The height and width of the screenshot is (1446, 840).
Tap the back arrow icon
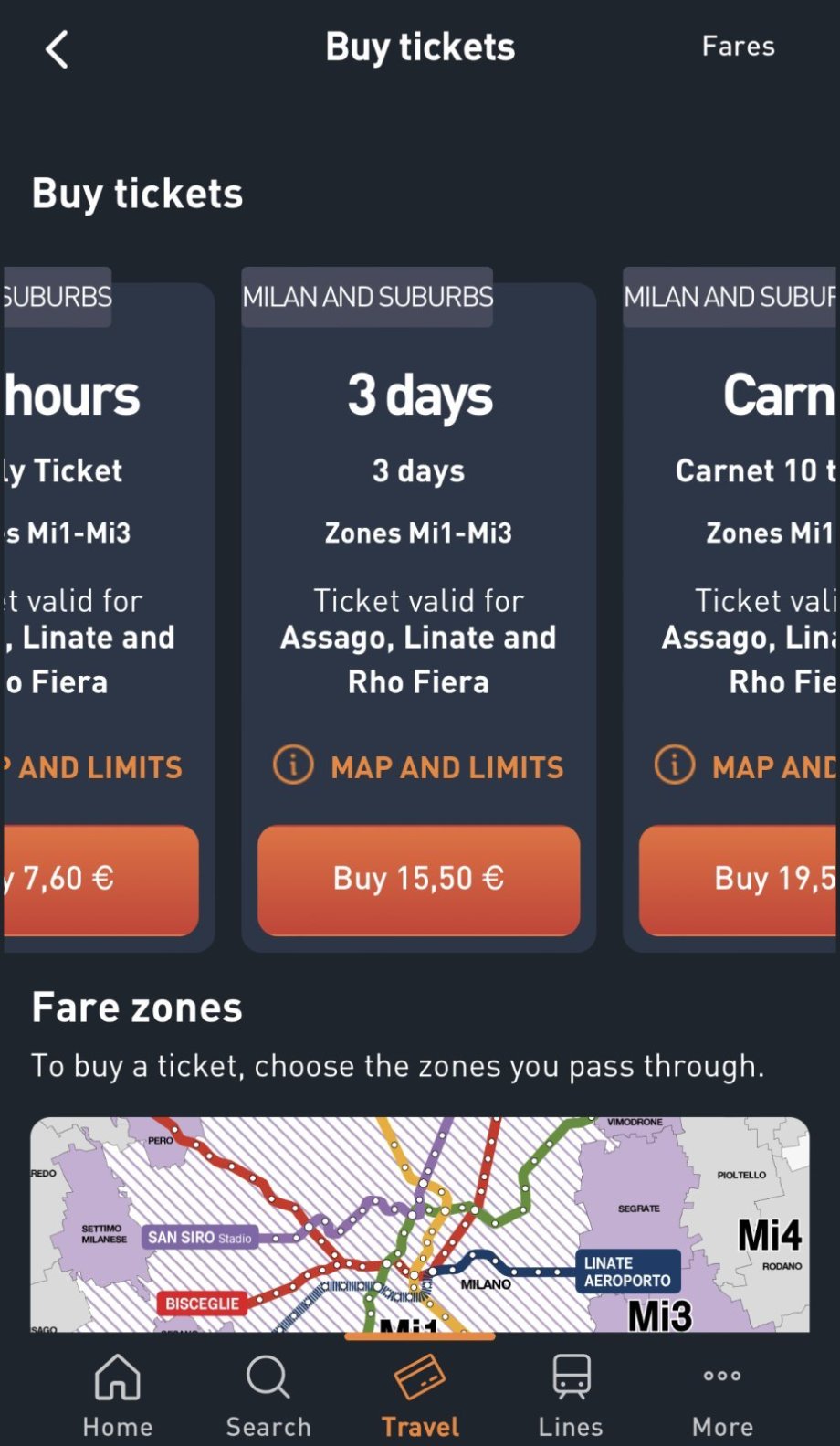pos(58,49)
